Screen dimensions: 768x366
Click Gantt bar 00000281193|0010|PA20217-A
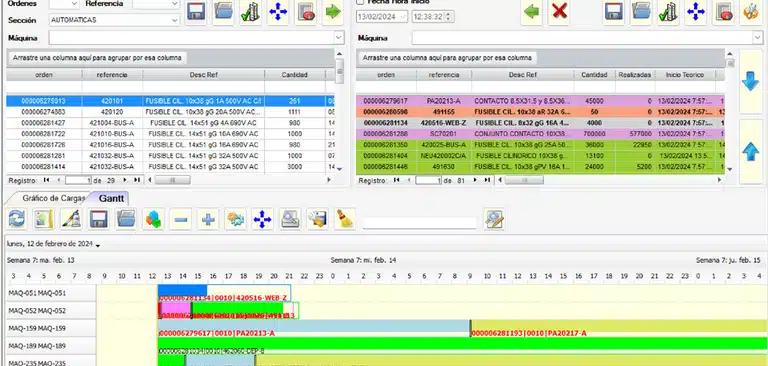(x=619, y=328)
